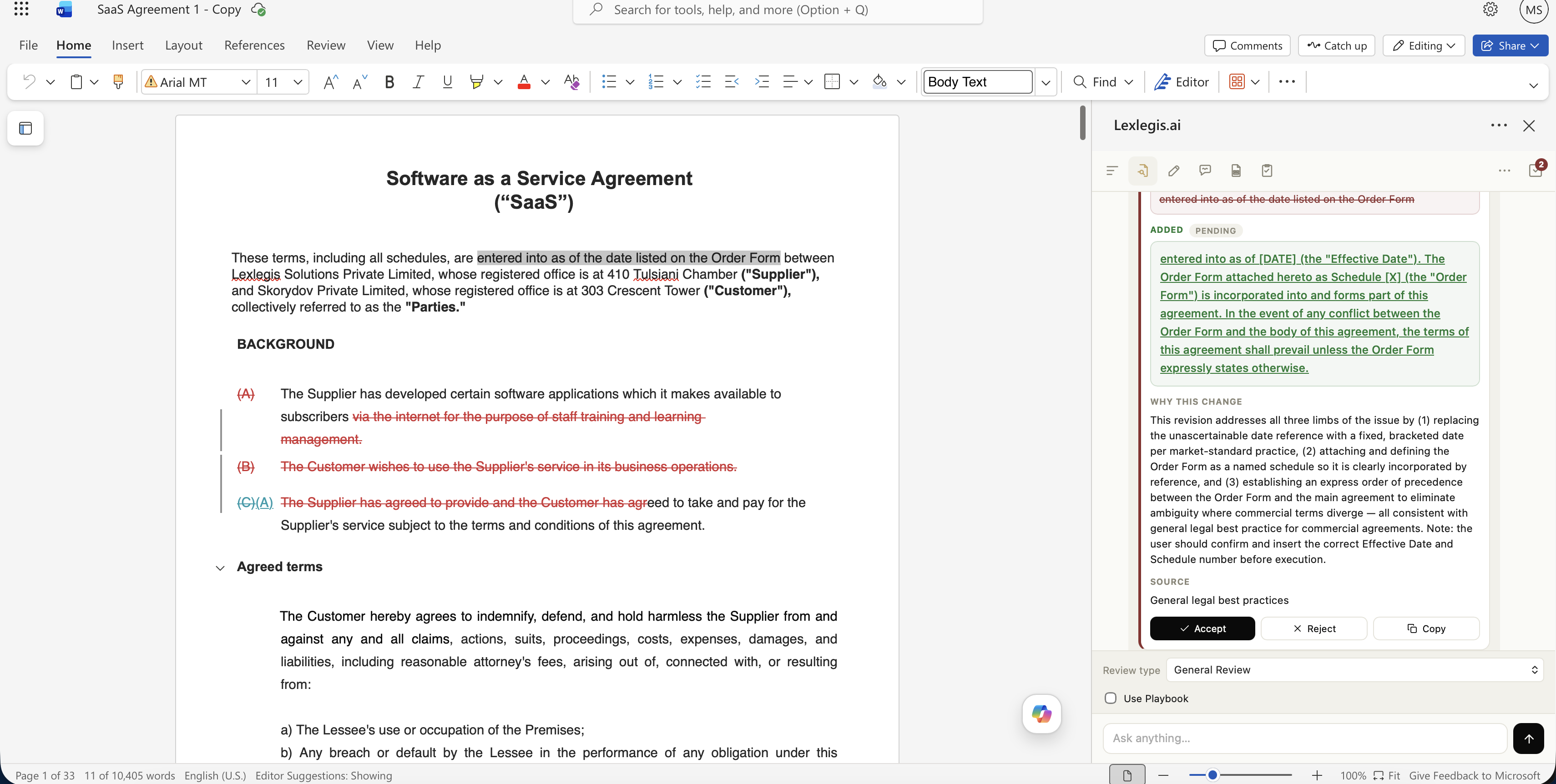
Task: Insert a checklist
Action: click(x=703, y=81)
